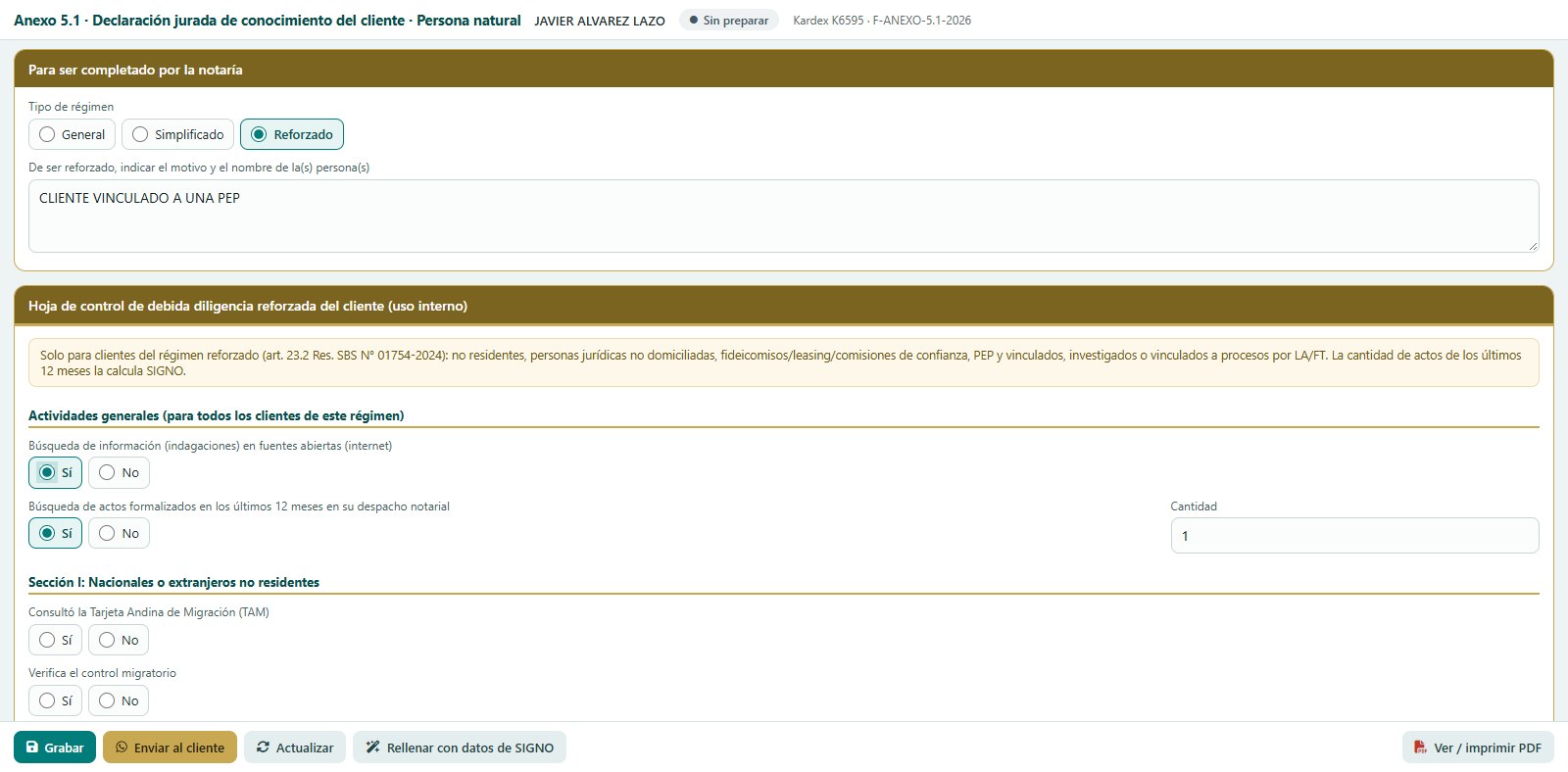Click the WhatsApp icon on Enviar al cliente

click(122, 748)
